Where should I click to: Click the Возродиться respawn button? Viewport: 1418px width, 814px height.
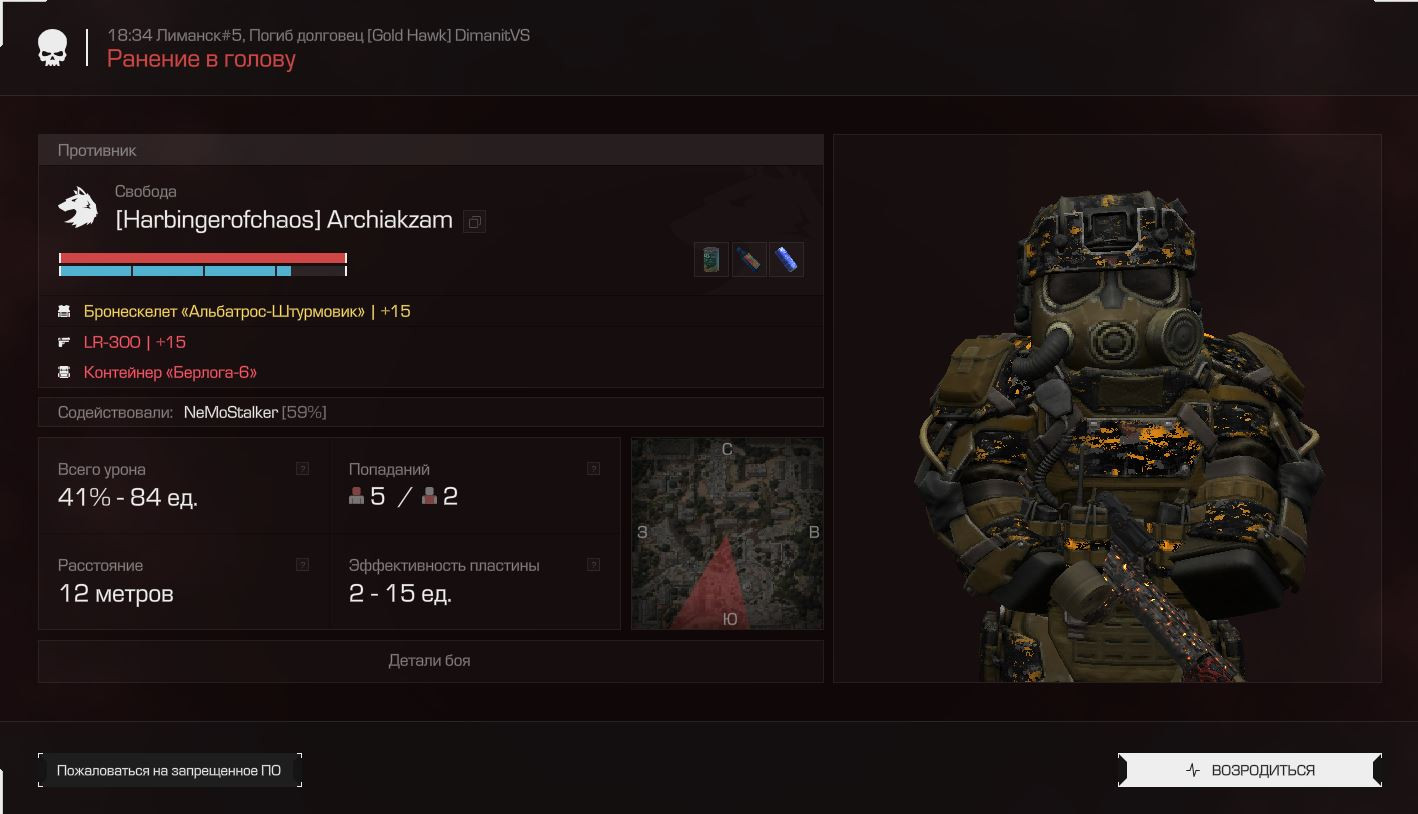click(x=1250, y=770)
